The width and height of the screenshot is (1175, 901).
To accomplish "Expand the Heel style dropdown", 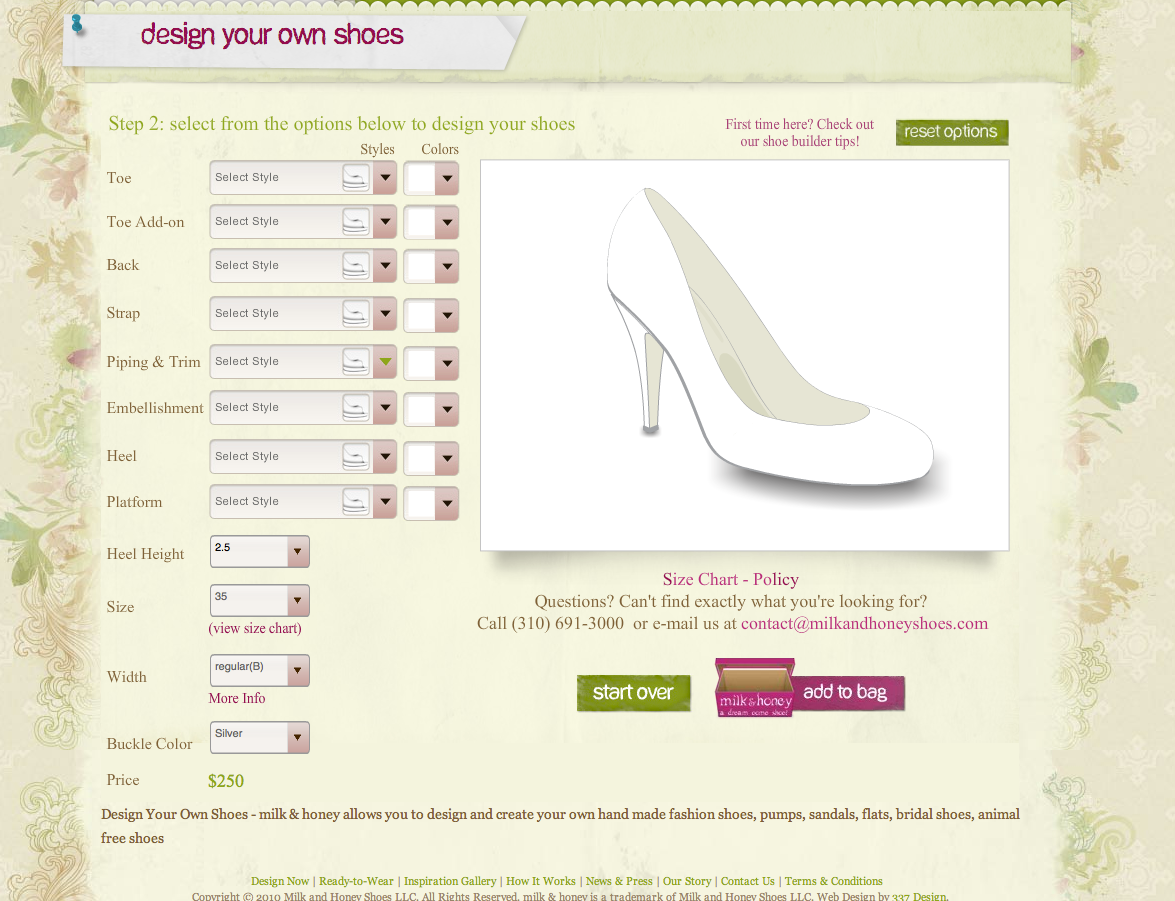I will point(385,456).
